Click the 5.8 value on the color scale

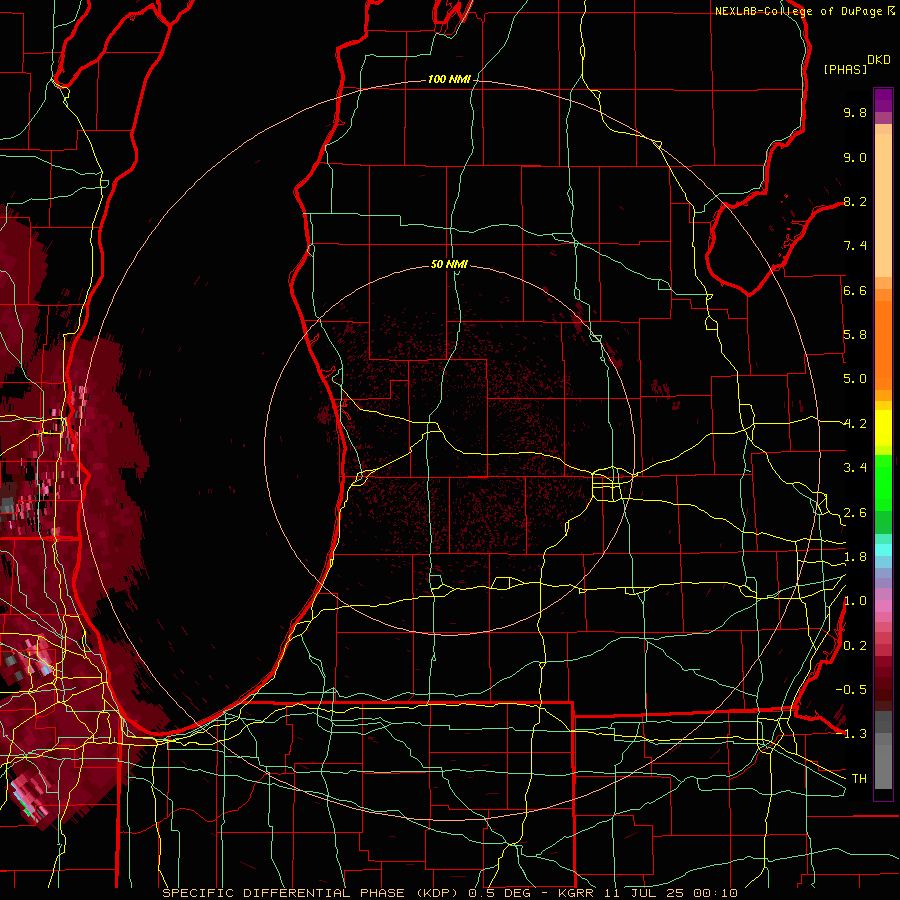(855, 335)
